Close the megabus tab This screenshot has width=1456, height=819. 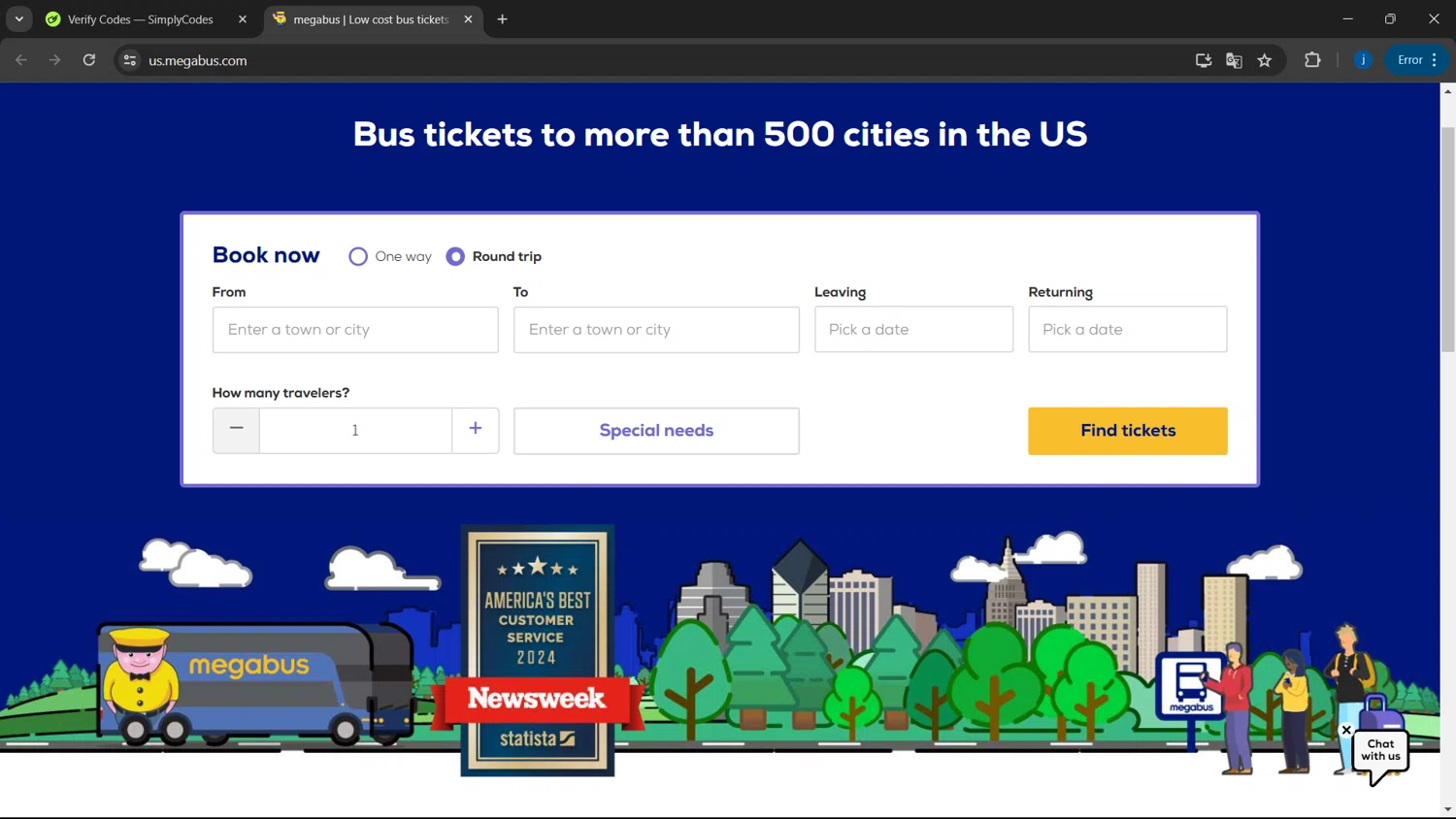pyautogui.click(x=468, y=19)
